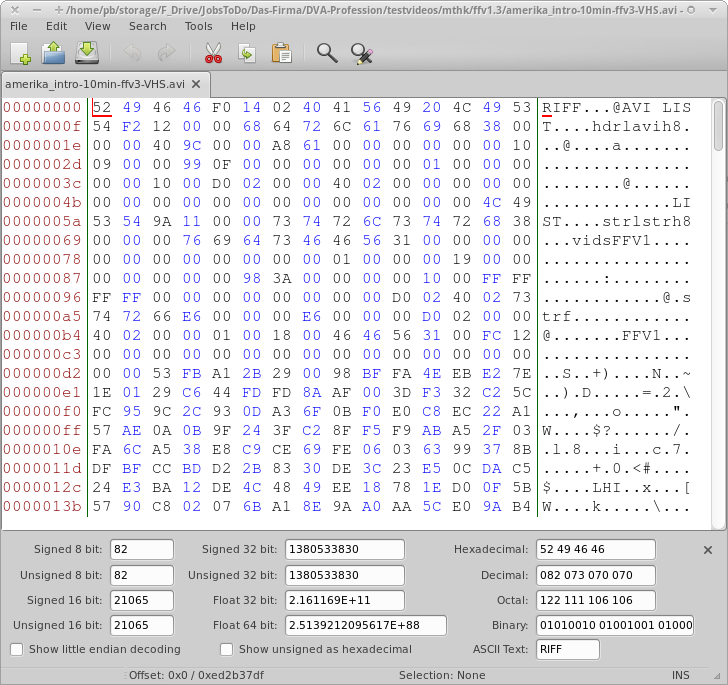Click the Binary value field
Viewport: 728px width, 685px height.
(614, 625)
